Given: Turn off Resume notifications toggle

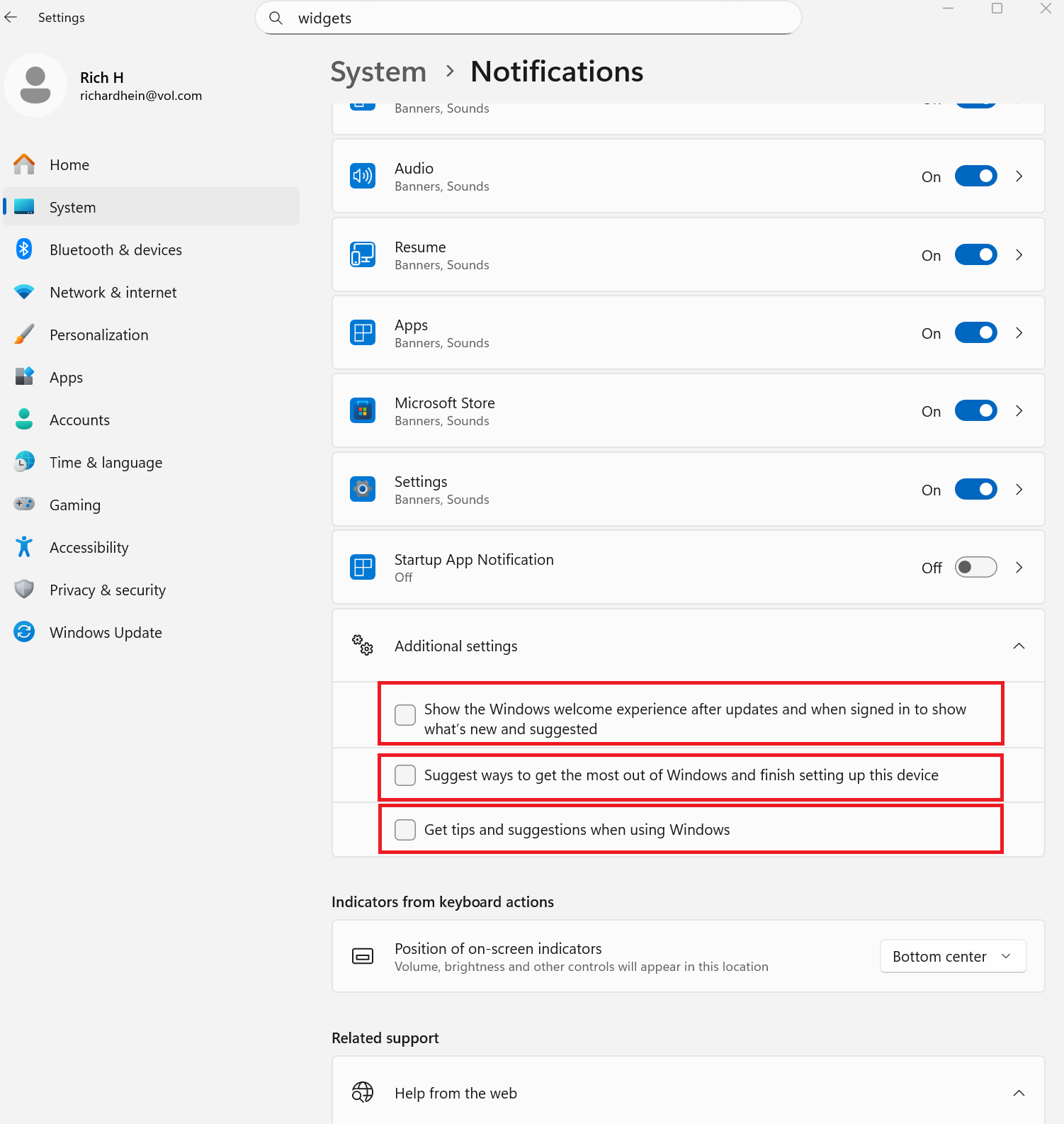Looking at the screenshot, I should (x=975, y=254).
